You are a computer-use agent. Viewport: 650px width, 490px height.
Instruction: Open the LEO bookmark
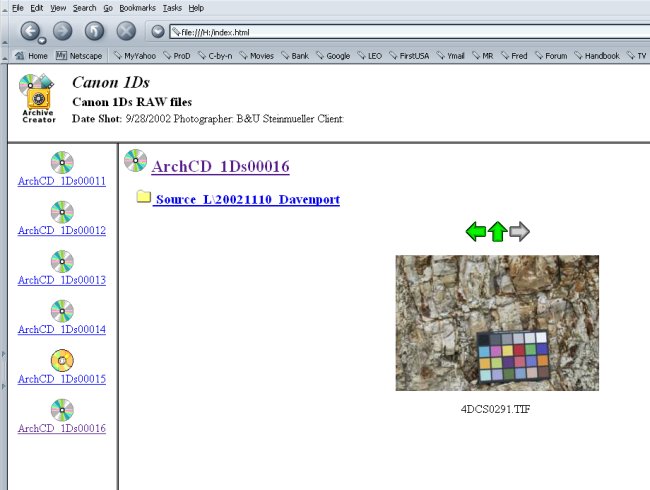click(370, 56)
